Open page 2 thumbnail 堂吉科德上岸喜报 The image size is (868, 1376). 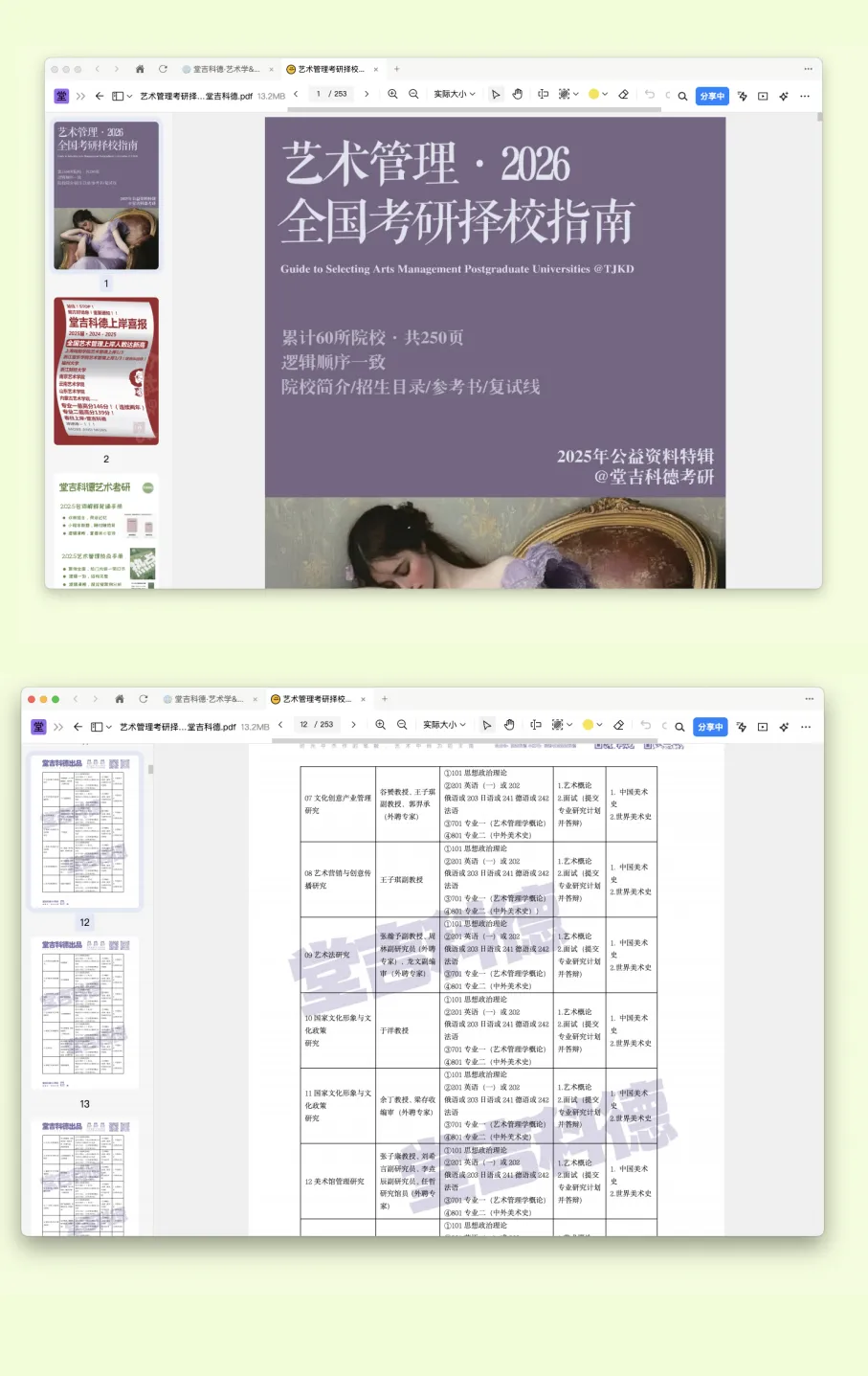point(106,371)
